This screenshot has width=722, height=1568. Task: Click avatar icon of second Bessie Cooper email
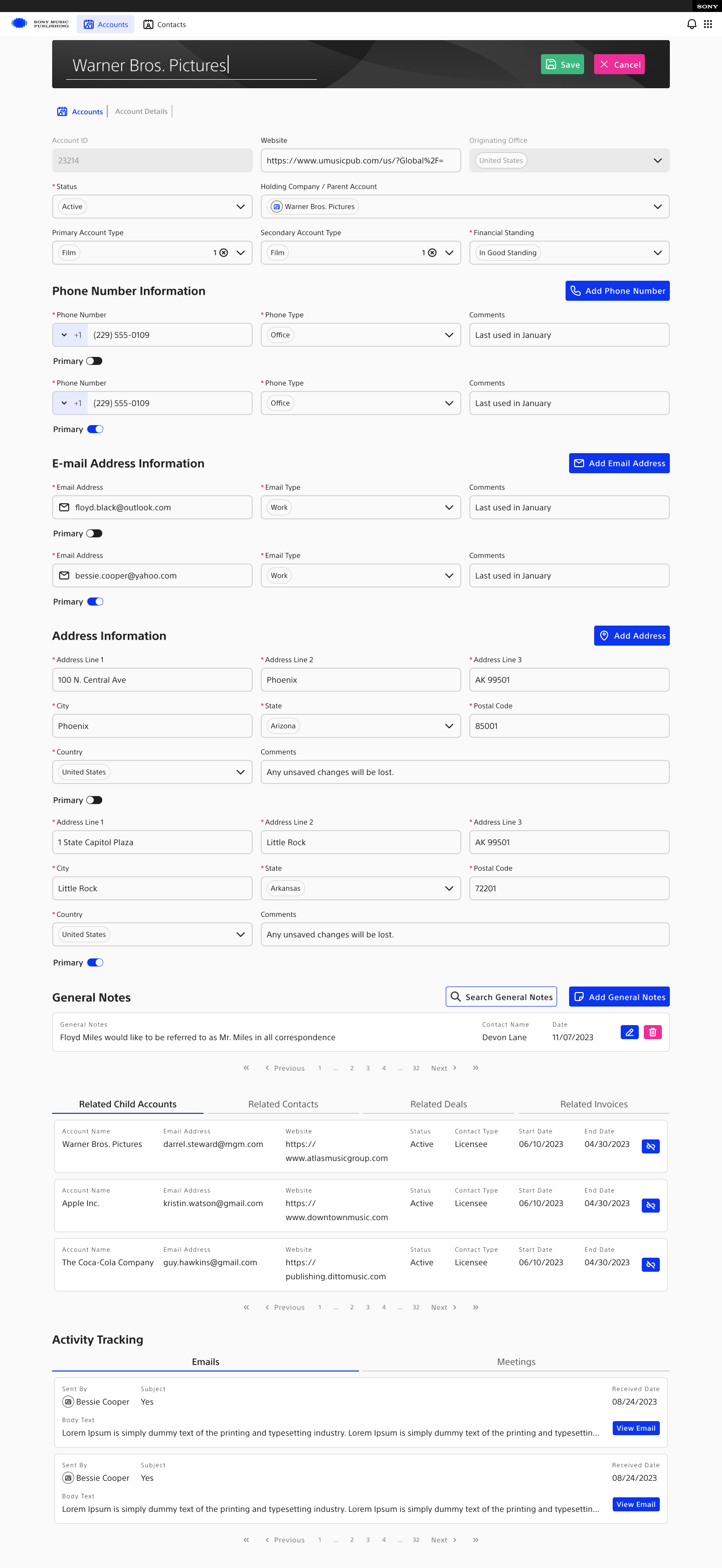[x=68, y=1477]
